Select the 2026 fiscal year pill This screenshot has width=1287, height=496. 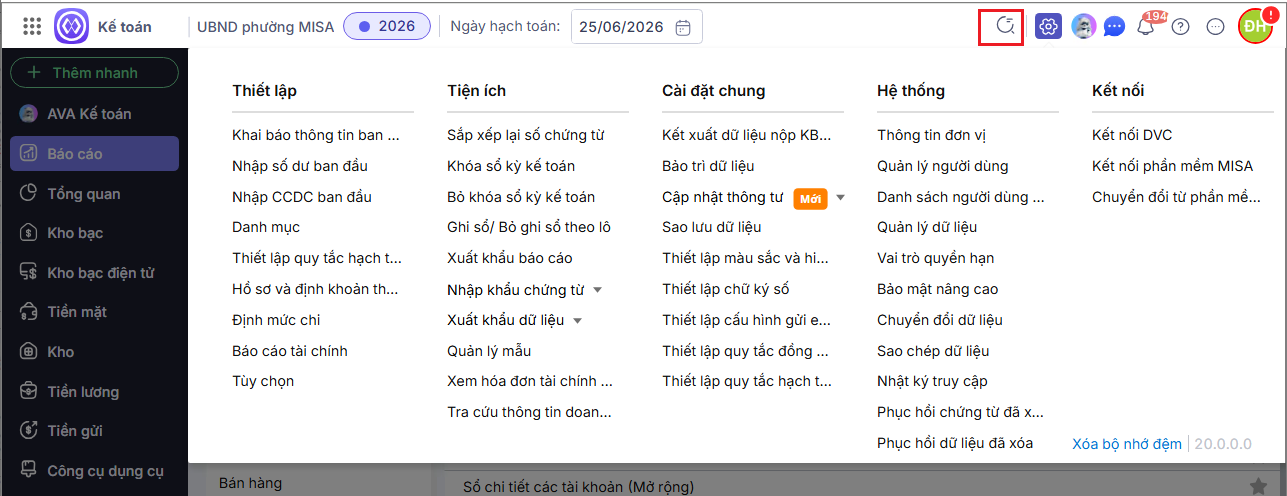[x=387, y=26]
